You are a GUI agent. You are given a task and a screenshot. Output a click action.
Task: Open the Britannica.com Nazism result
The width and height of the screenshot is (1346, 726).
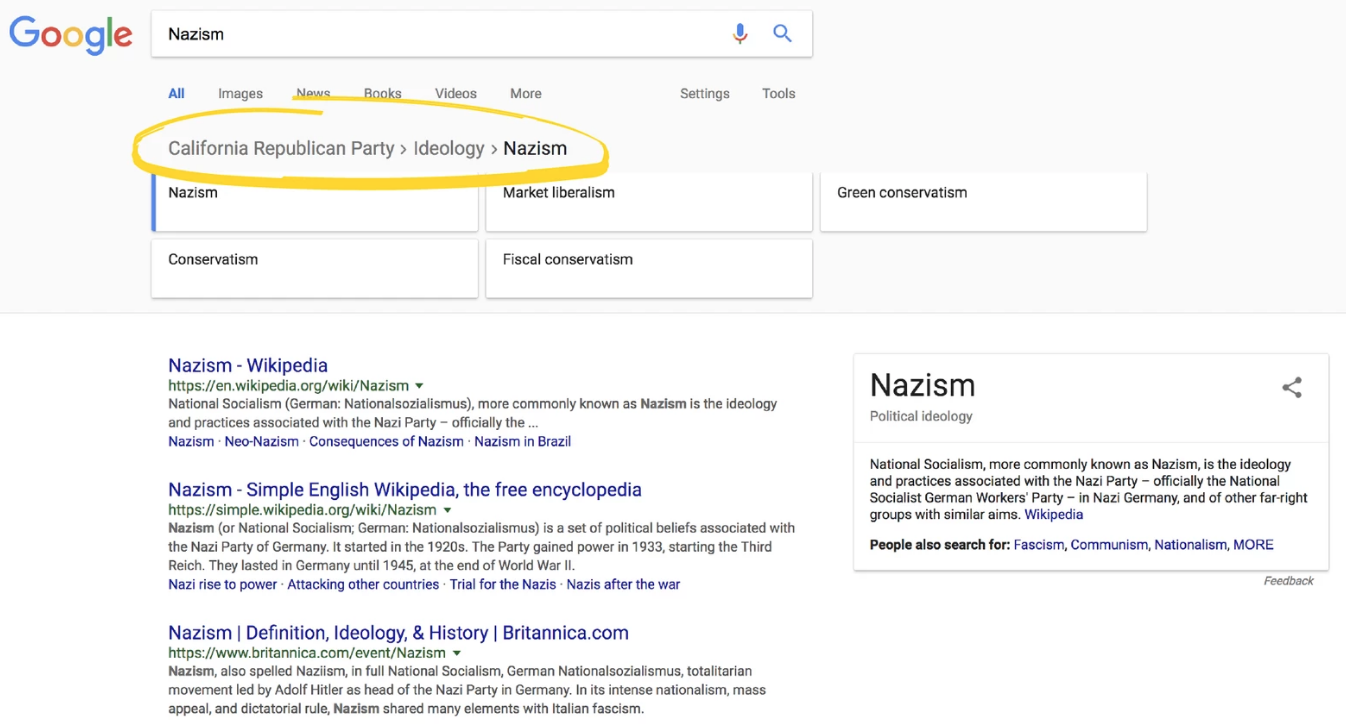click(x=398, y=633)
